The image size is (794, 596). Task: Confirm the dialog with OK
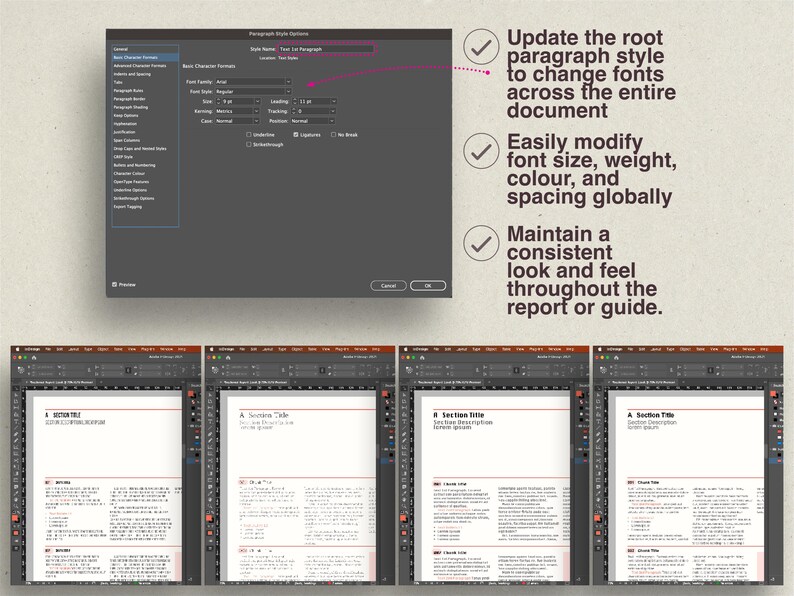(428, 286)
